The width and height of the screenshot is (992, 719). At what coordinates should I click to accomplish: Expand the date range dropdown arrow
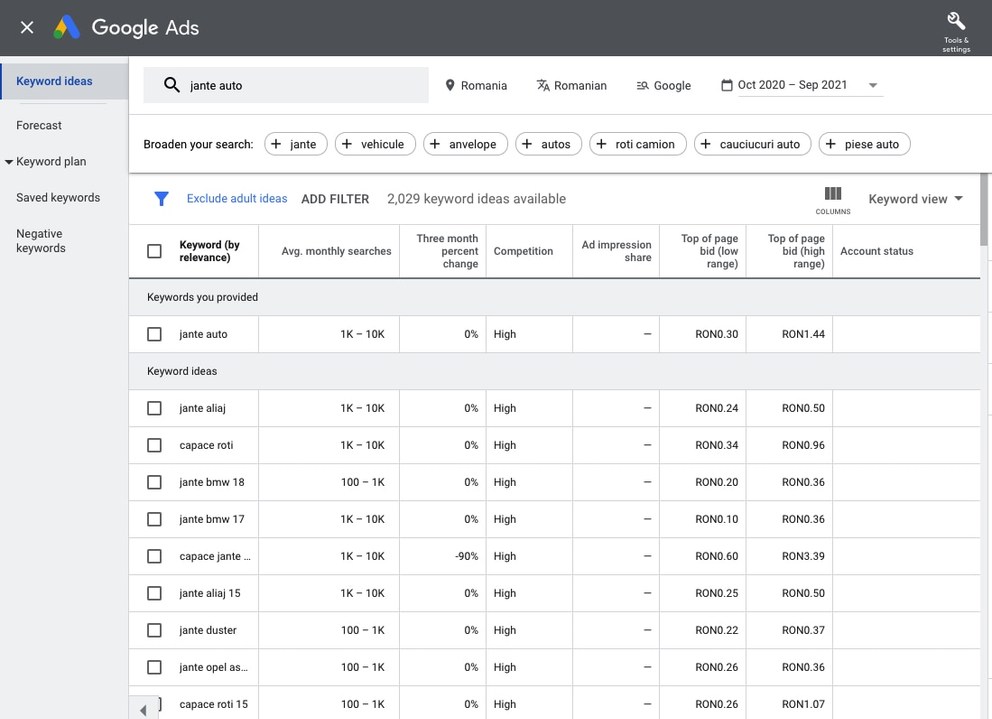(x=873, y=86)
